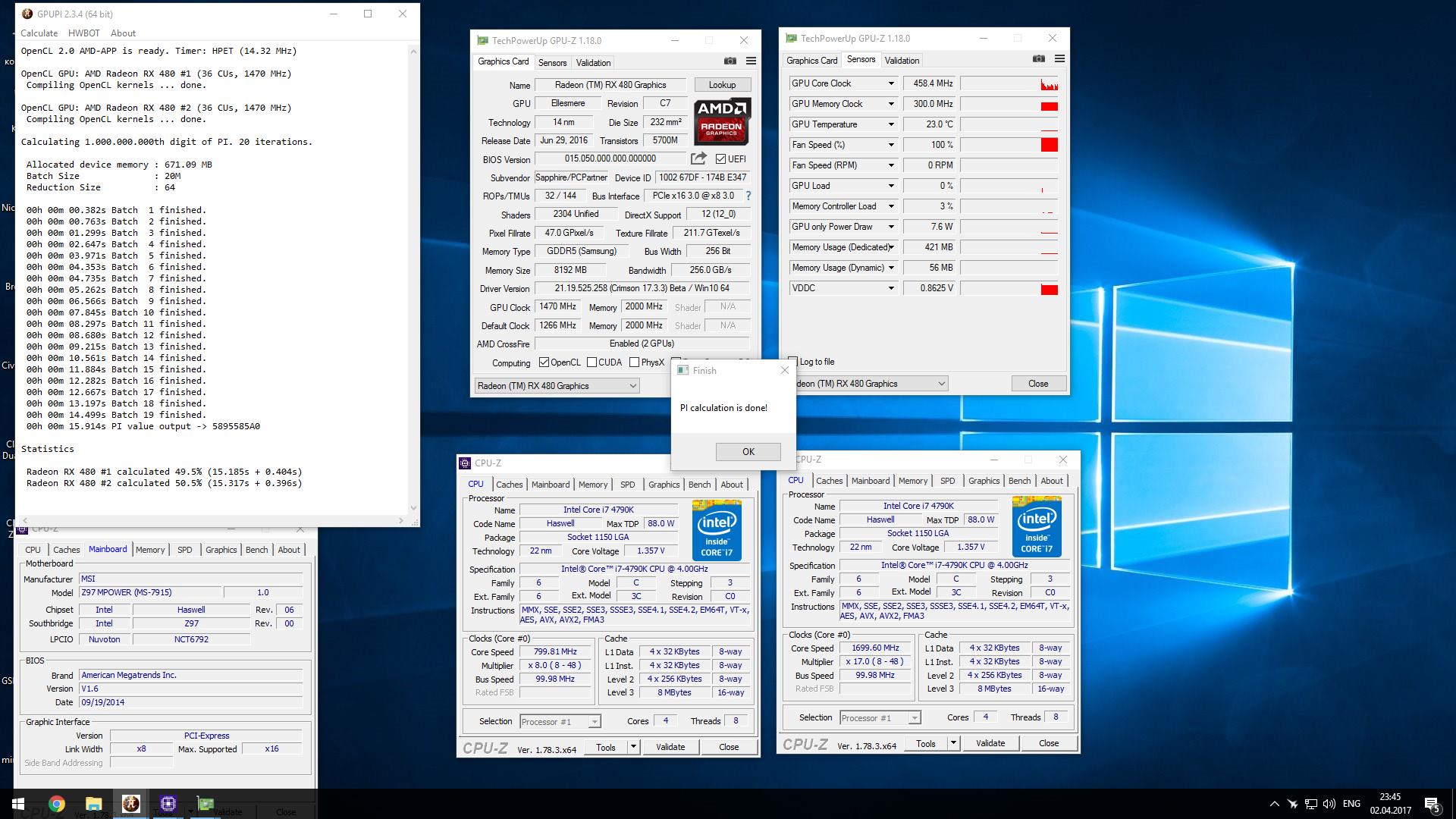Click the Intel Core i7 logo in left CPU-Z window
The height and width of the screenshot is (819, 1456).
click(x=717, y=529)
